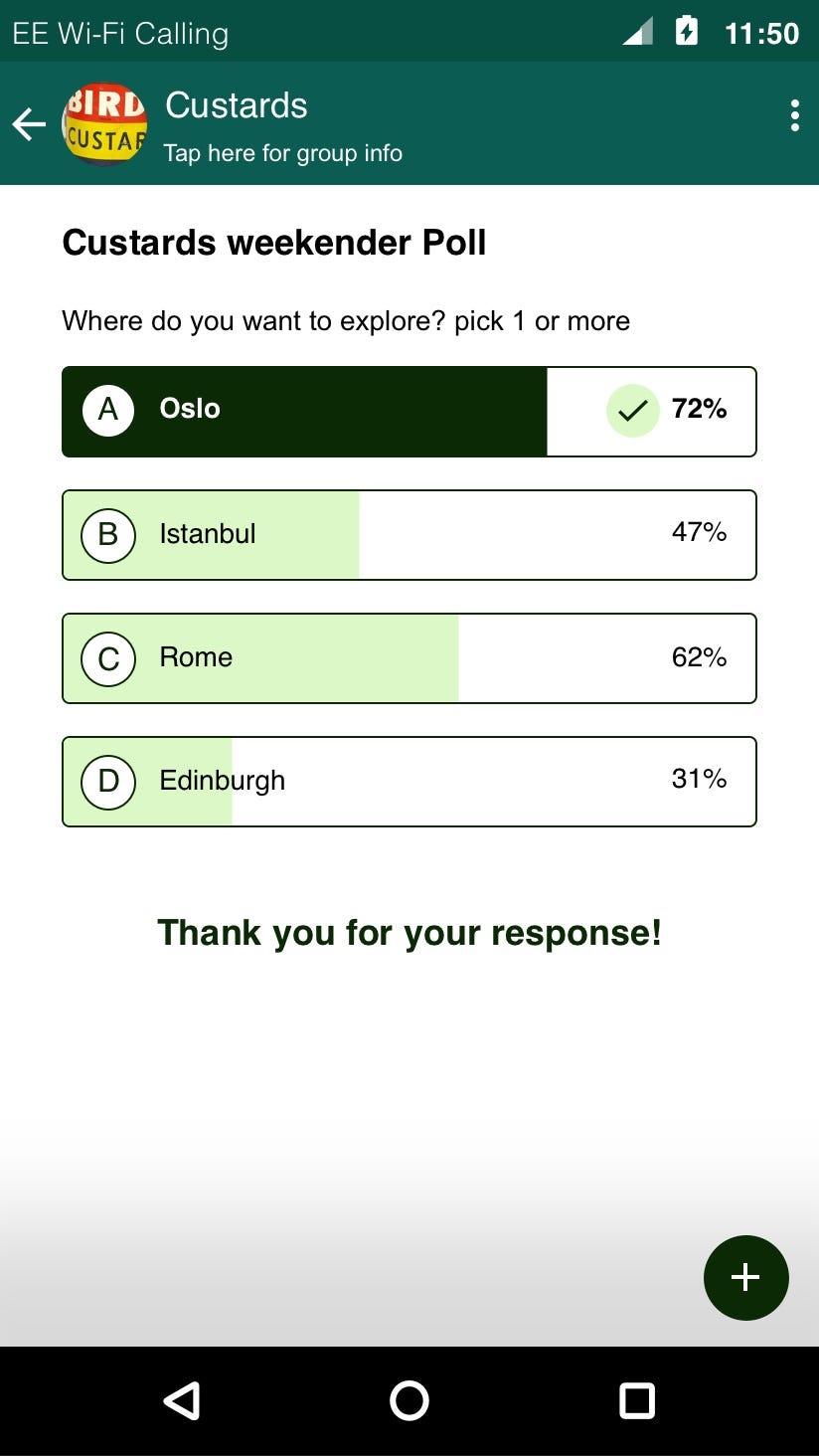This screenshot has height=1456, width=819.
Task: Open group info via Tap here text
Action: coord(282,153)
